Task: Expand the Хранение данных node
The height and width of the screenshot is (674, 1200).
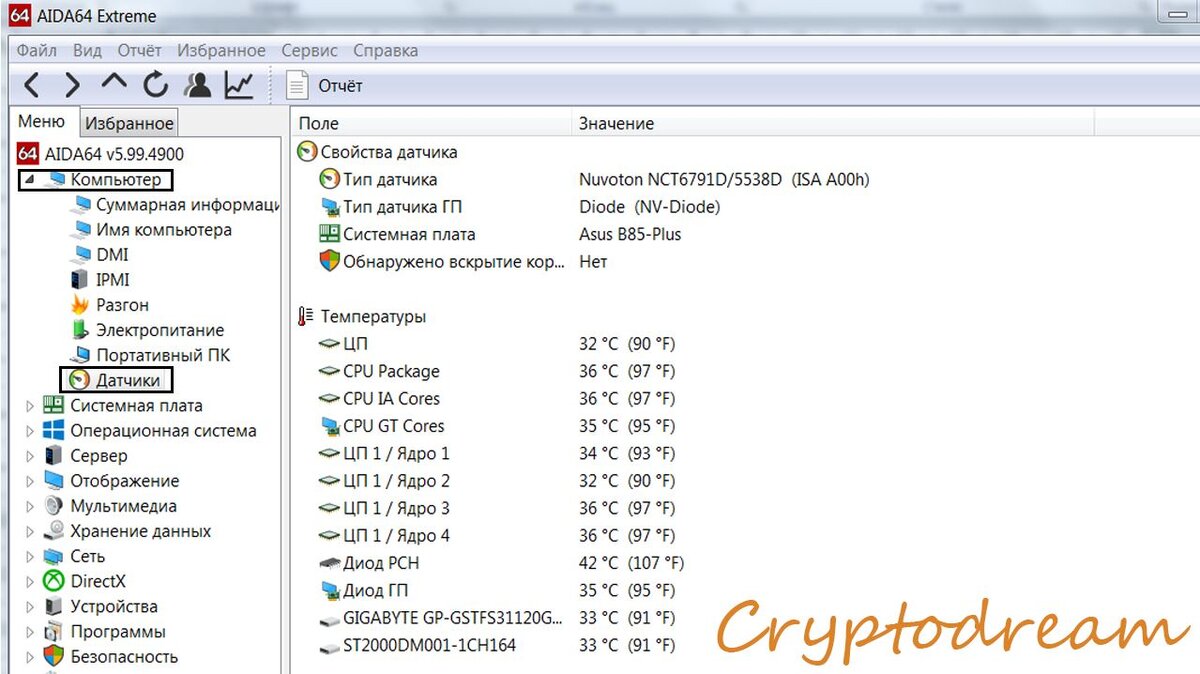Action: tap(29, 531)
